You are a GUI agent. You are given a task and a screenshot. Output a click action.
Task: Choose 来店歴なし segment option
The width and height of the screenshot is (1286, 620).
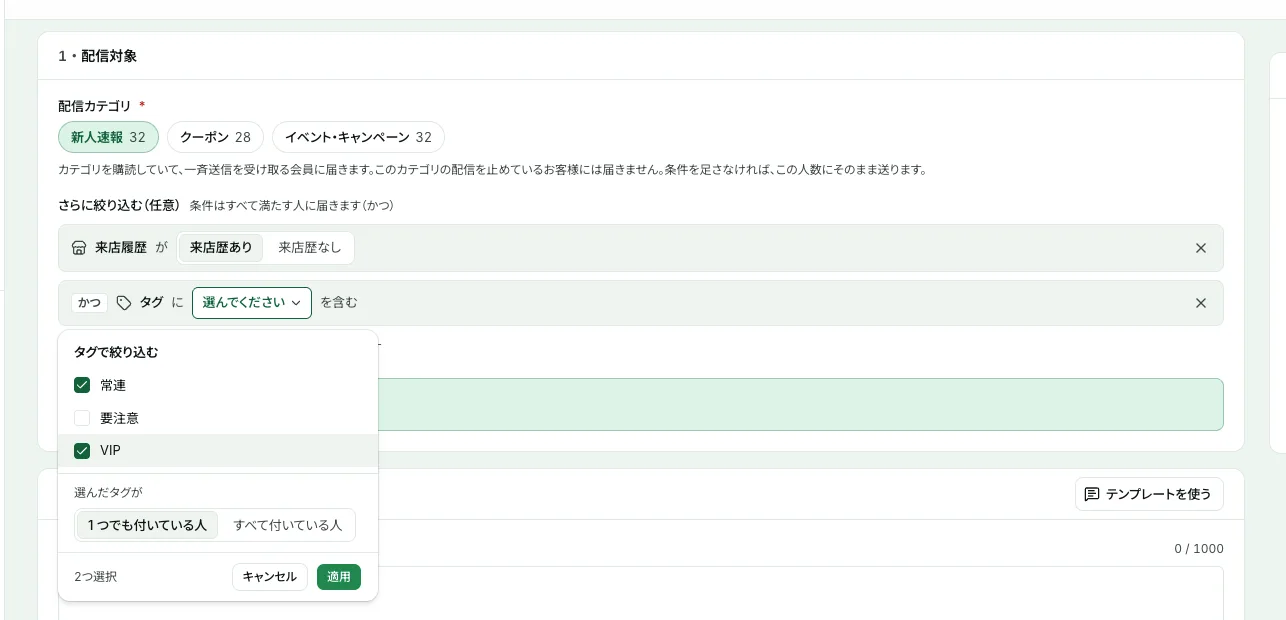(309, 248)
